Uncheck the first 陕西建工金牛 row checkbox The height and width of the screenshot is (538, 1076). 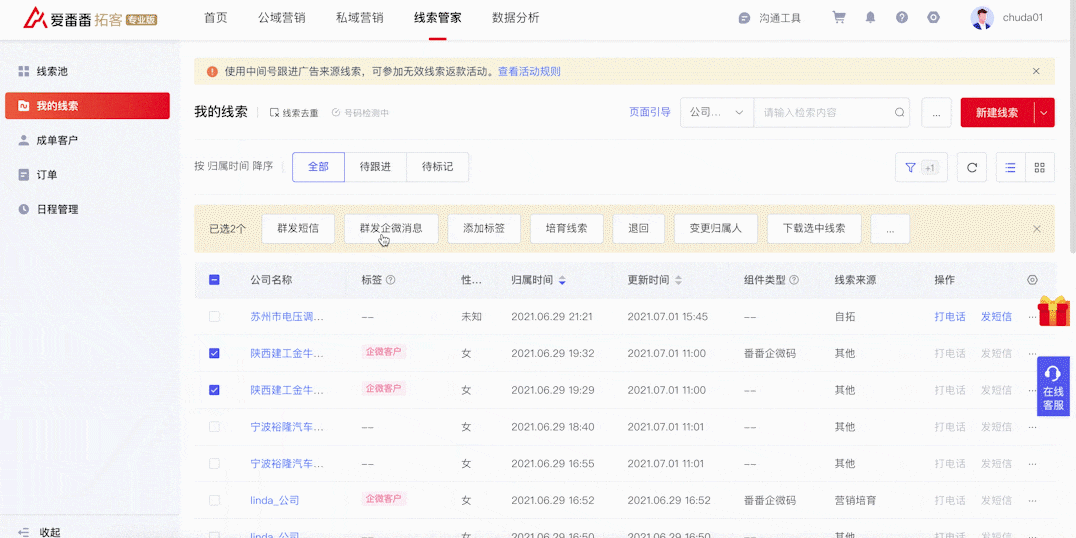click(214, 353)
